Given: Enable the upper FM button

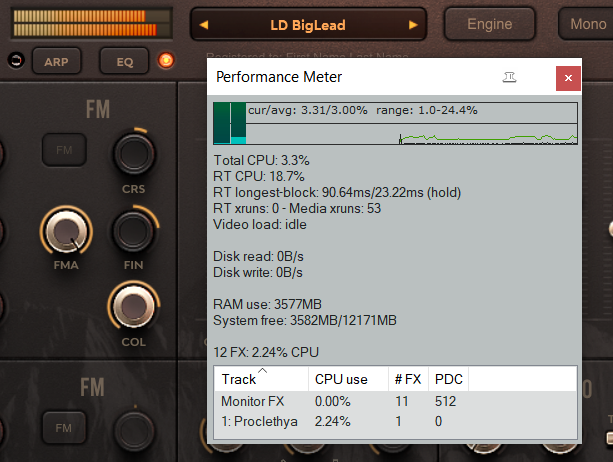Looking at the screenshot, I should (64, 150).
